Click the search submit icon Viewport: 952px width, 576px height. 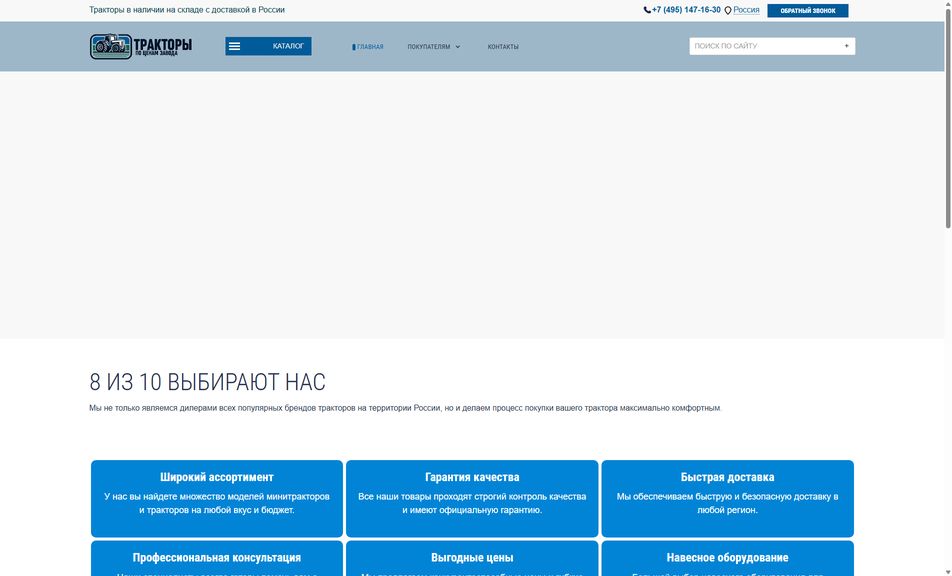tap(846, 46)
